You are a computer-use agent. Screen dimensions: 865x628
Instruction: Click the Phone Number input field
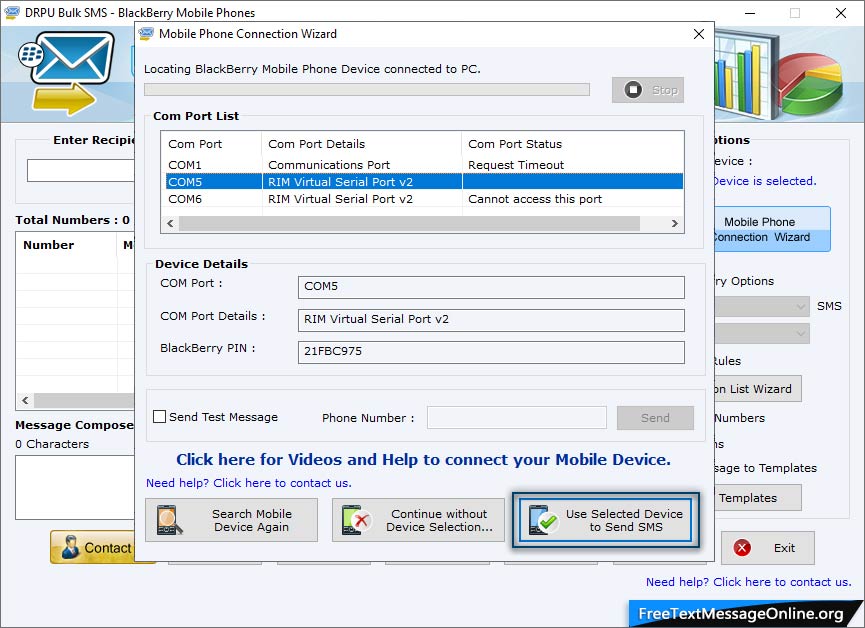coord(517,418)
